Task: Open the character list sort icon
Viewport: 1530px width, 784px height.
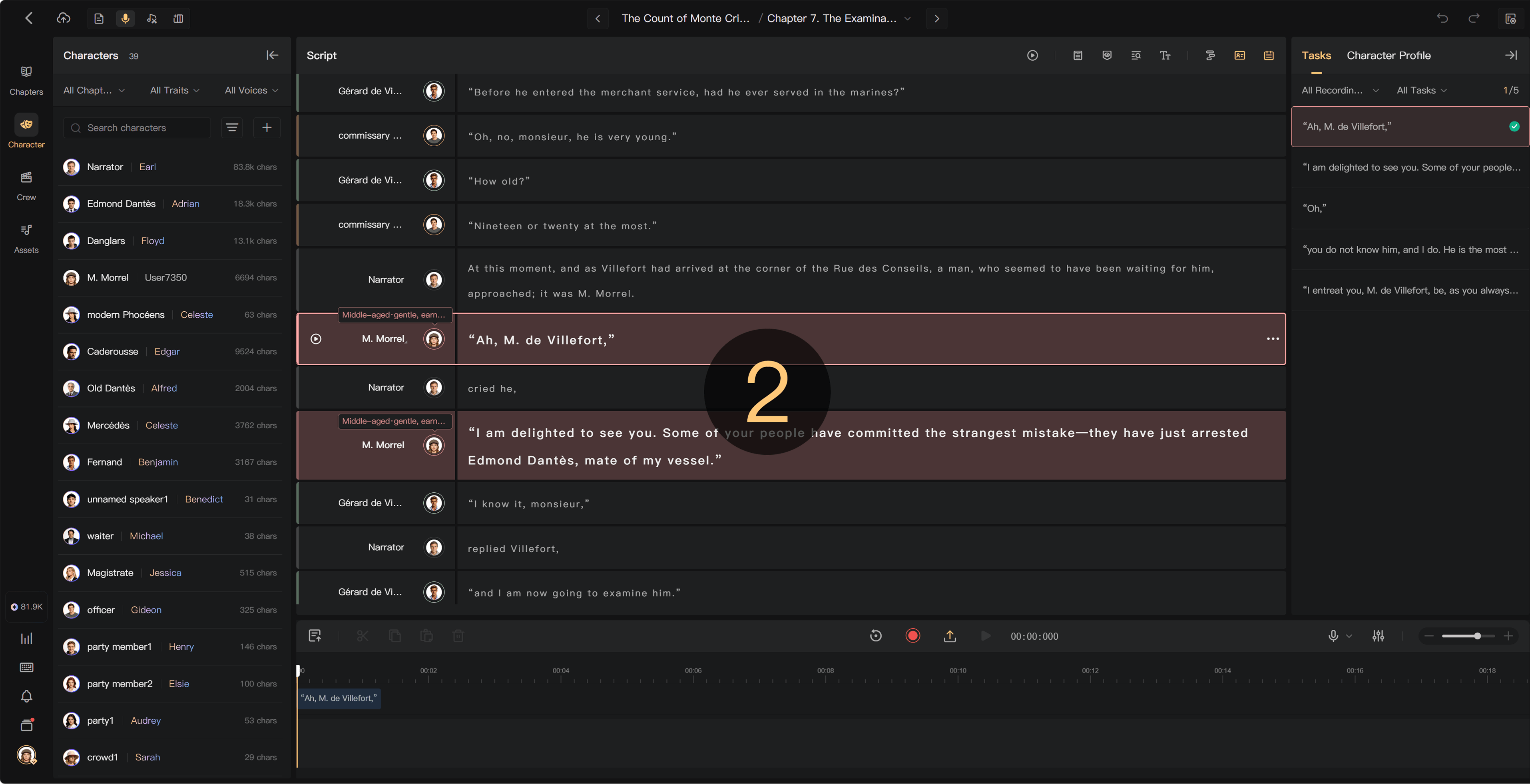Action: pos(232,128)
